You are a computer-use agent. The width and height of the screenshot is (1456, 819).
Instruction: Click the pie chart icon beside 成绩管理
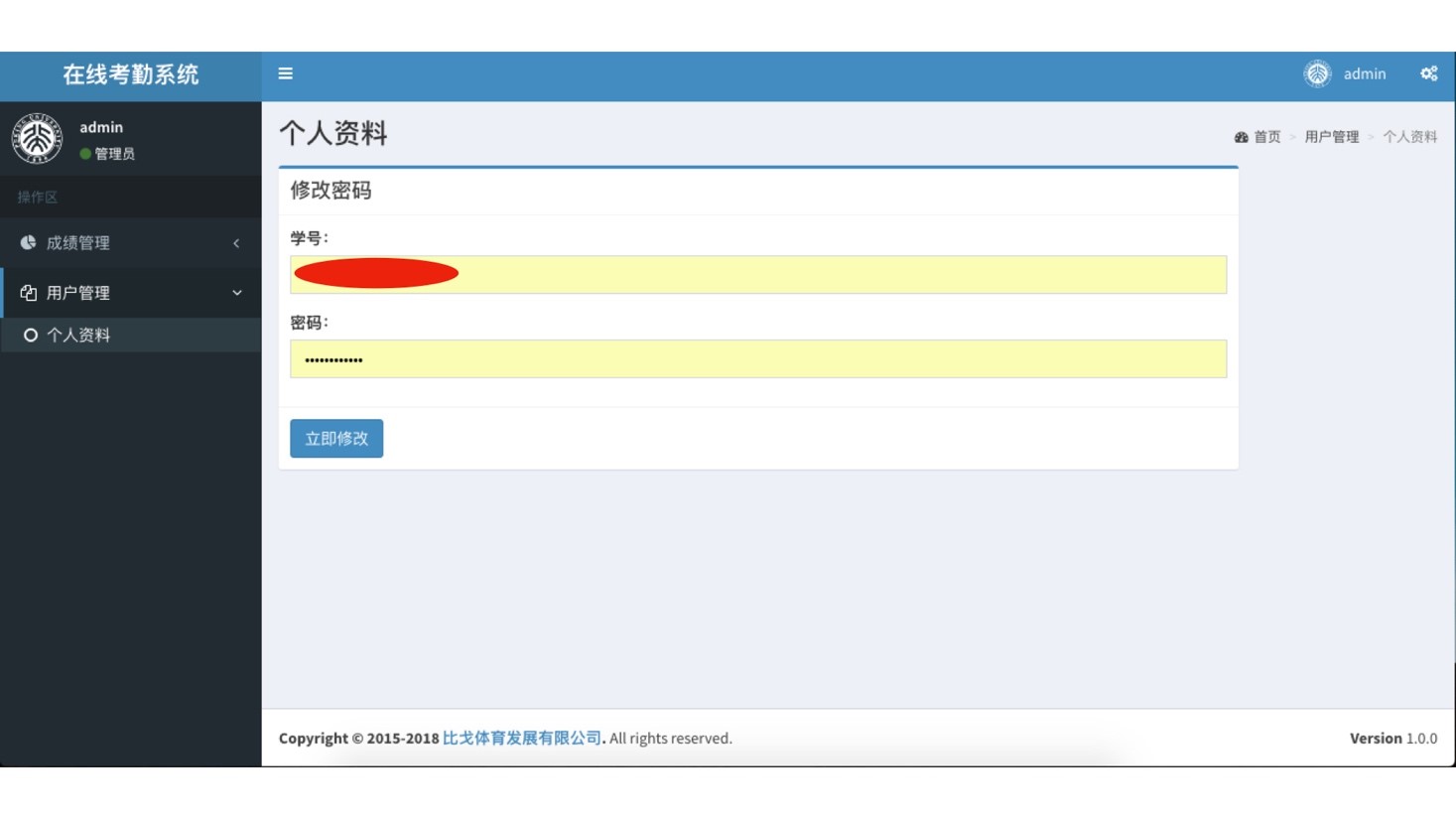click(x=28, y=242)
